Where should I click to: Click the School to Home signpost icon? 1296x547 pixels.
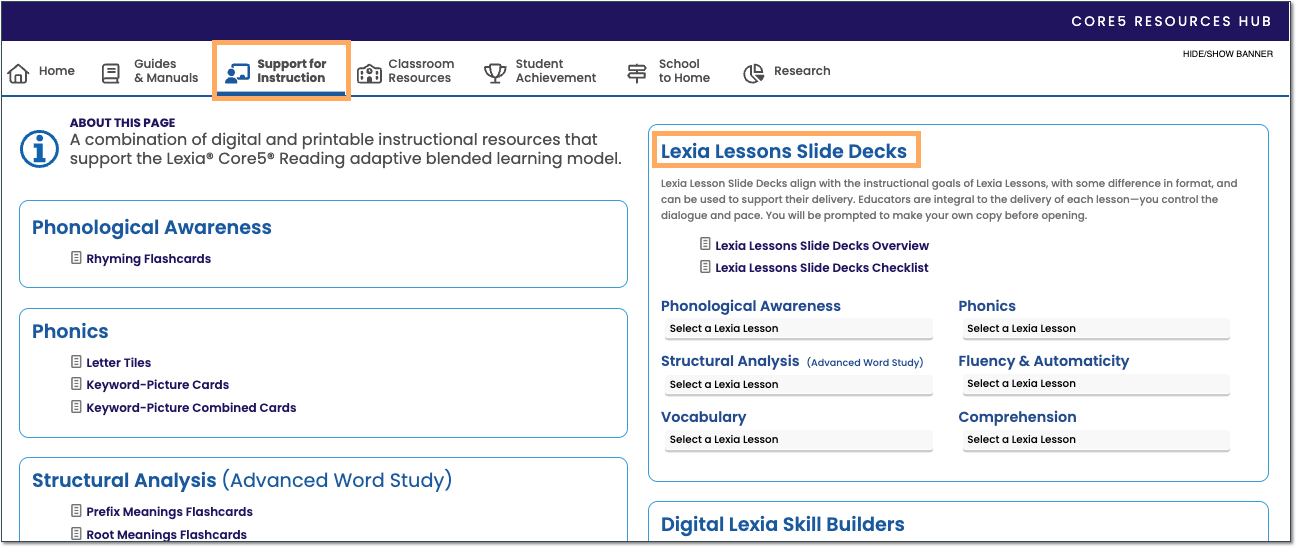pos(637,73)
